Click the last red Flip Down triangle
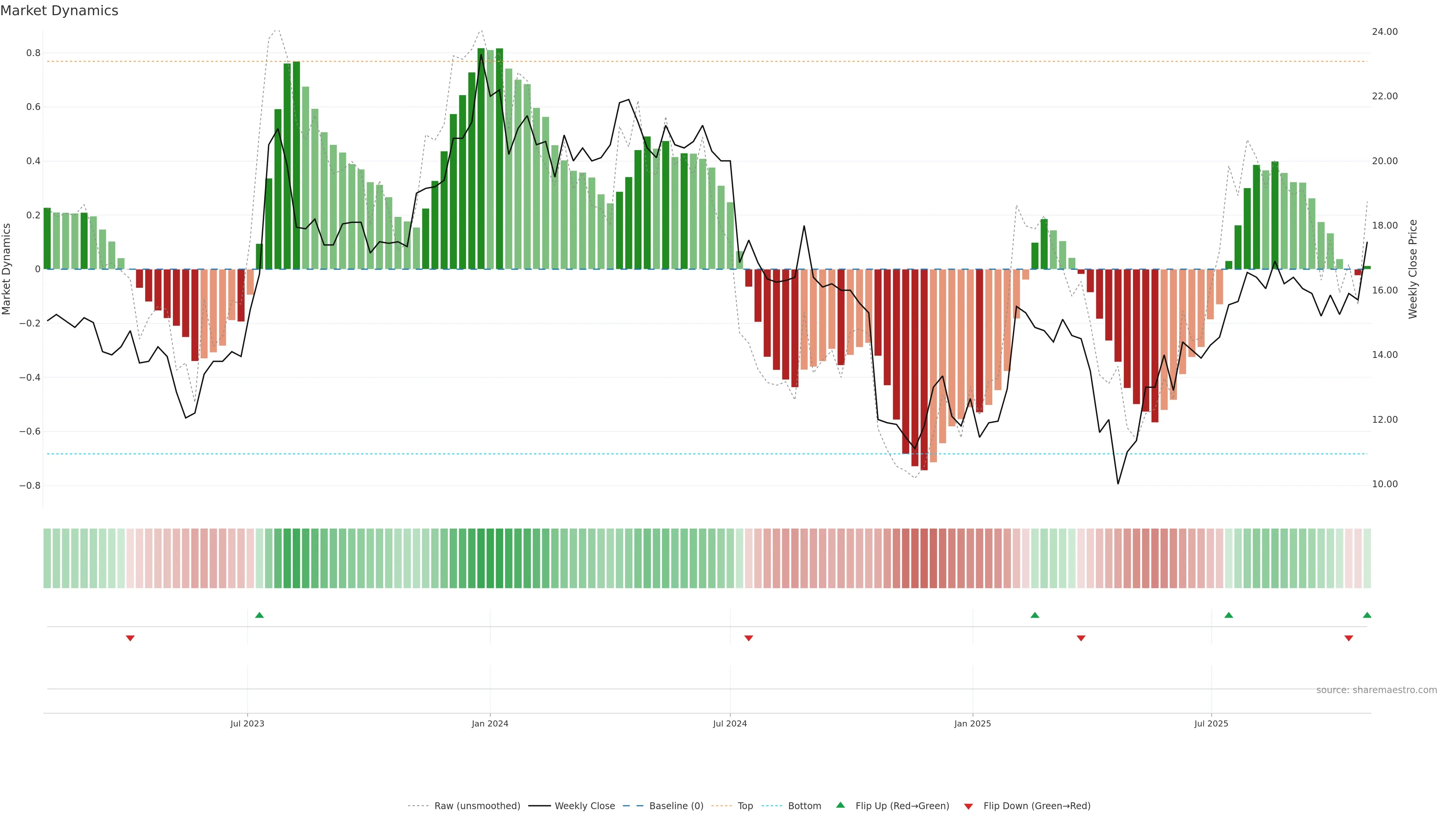 click(1349, 638)
